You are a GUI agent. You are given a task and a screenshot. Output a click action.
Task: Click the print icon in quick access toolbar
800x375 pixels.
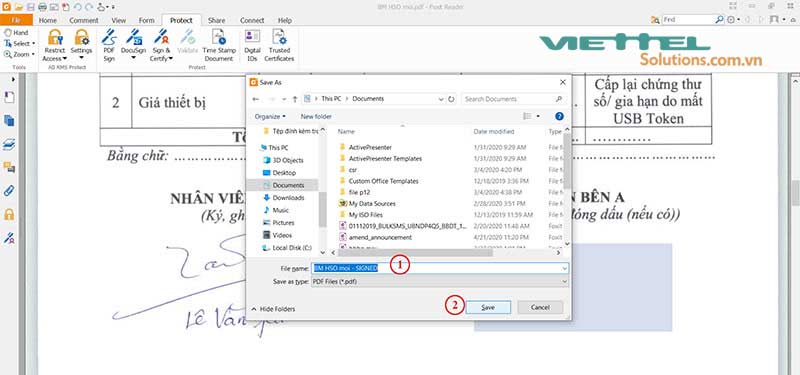point(42,7)
